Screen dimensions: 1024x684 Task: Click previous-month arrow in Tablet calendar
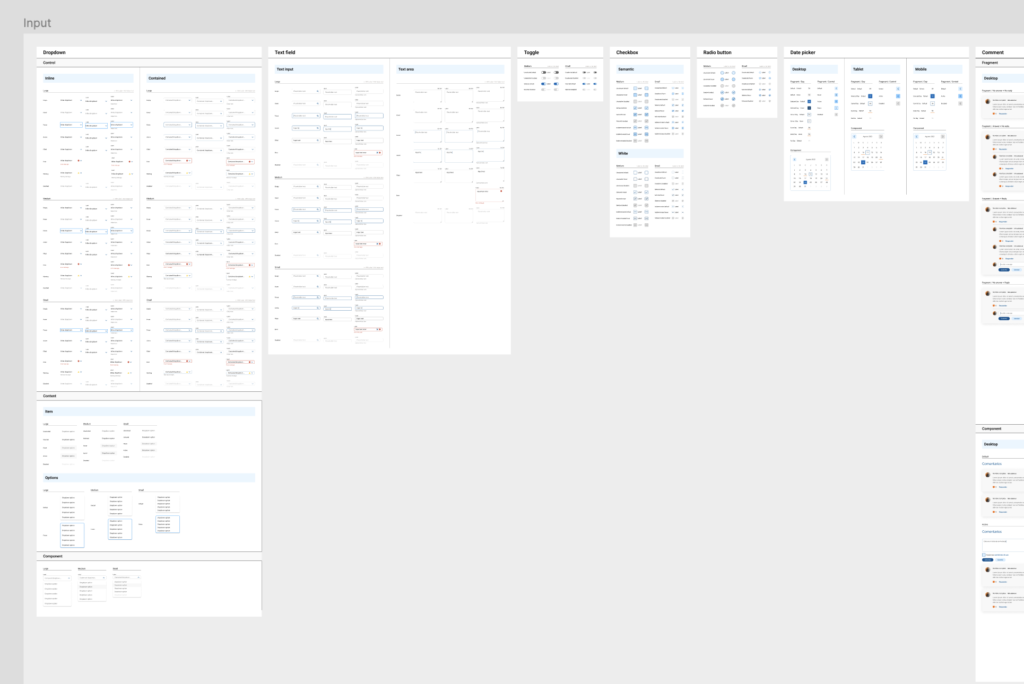click(x=854, y=137)
